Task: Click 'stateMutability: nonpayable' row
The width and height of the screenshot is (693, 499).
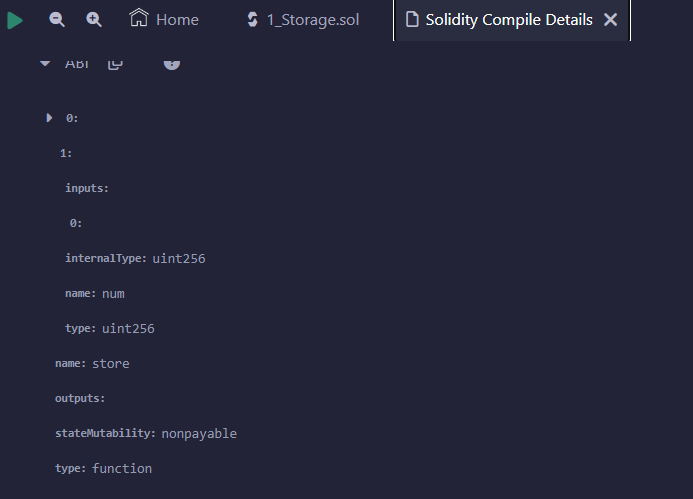Action: (x=146, y=433)
